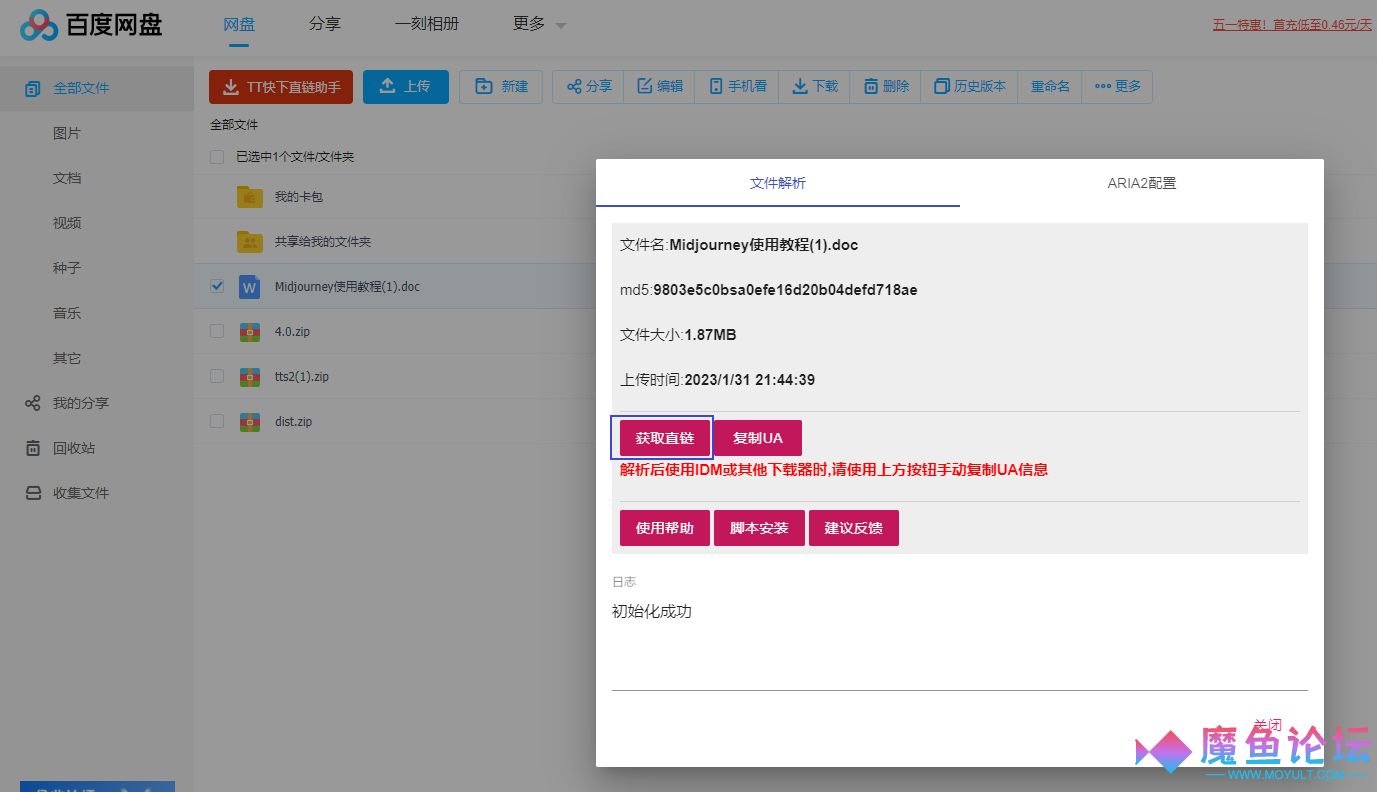This screenshot has height=792, width=1377.
Task: Click the 下载 toolbar button
Action: (815, 87)
